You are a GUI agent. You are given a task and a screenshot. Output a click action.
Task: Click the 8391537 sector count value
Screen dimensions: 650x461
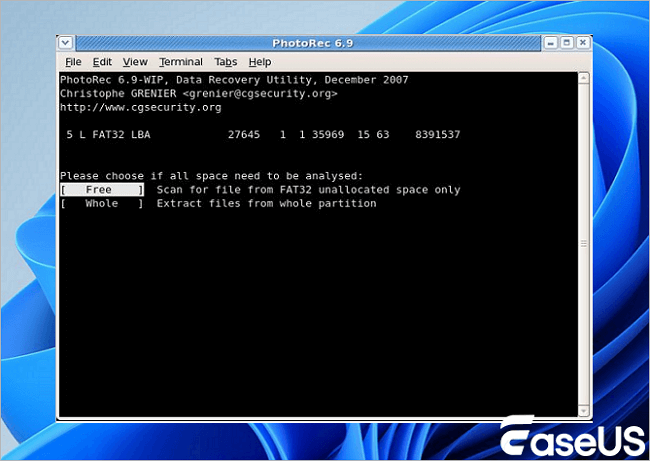[438, 134]
